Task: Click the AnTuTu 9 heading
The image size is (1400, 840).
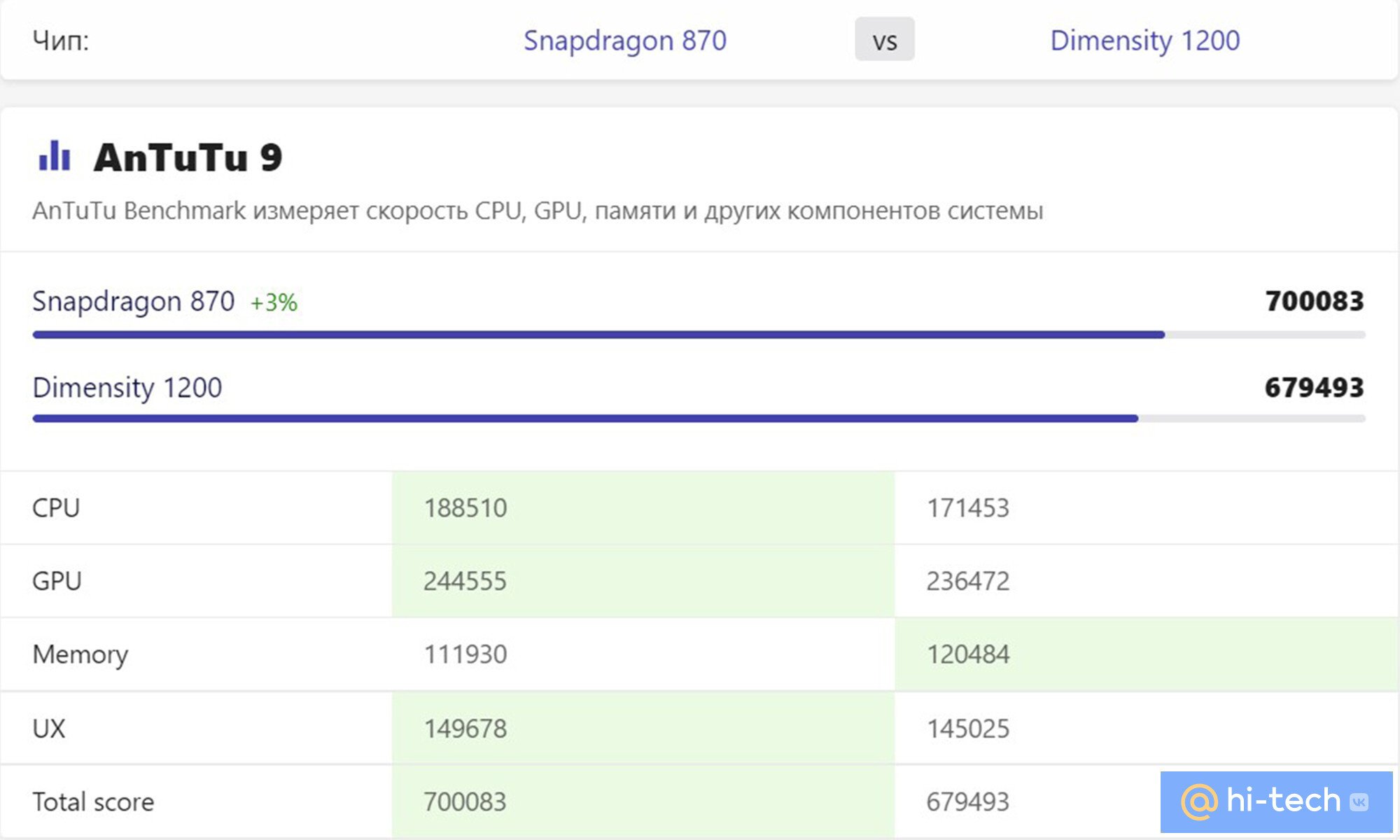Action: pos(188,157)
